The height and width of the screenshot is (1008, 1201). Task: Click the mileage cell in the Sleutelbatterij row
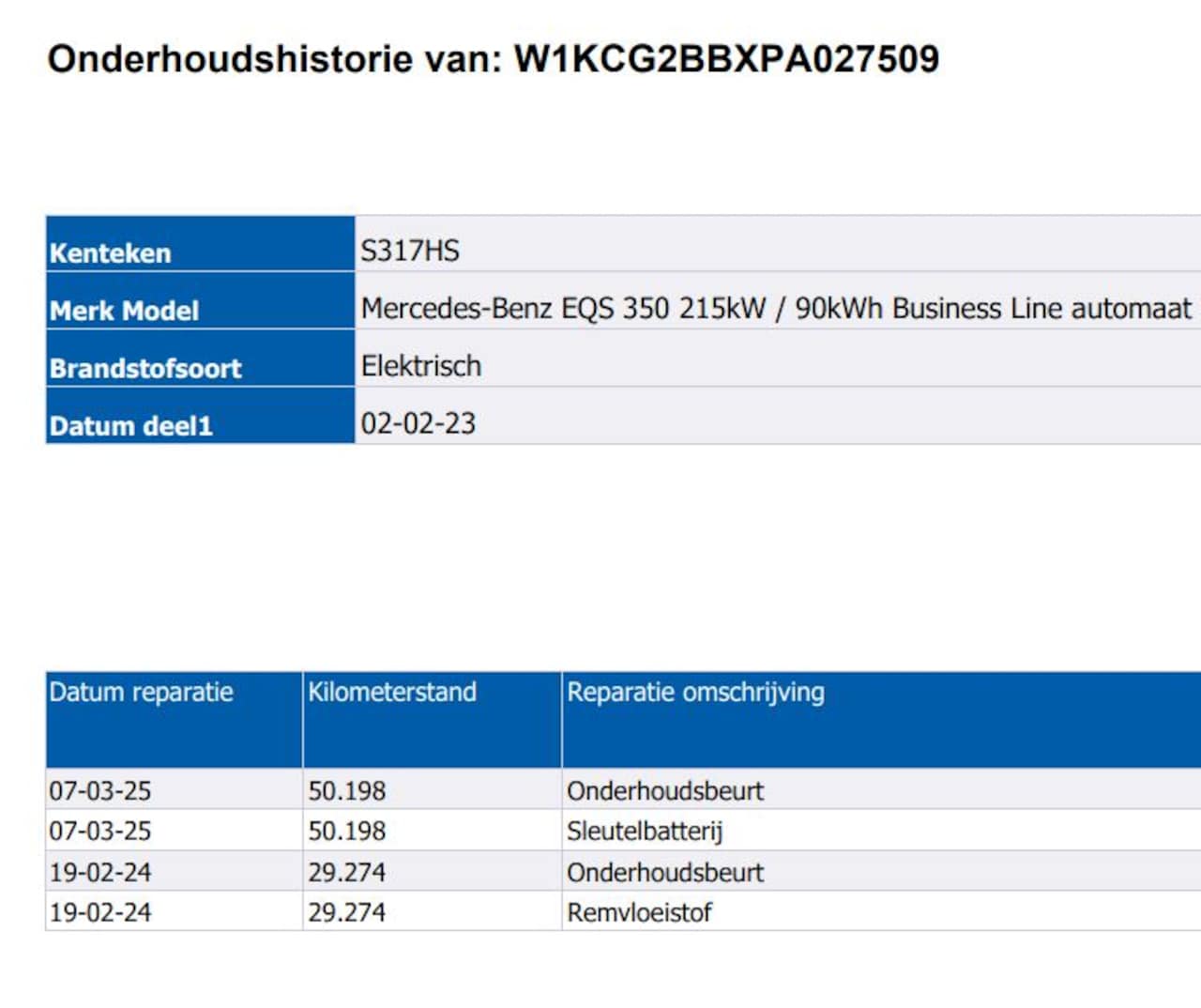point(347,832)
